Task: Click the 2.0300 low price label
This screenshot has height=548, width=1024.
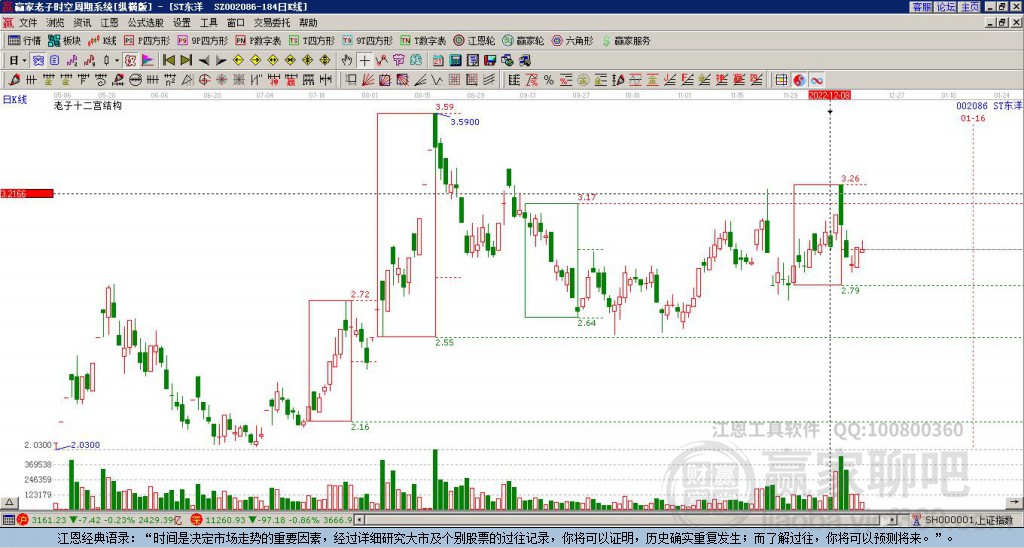Action: (x=86, y=445)
